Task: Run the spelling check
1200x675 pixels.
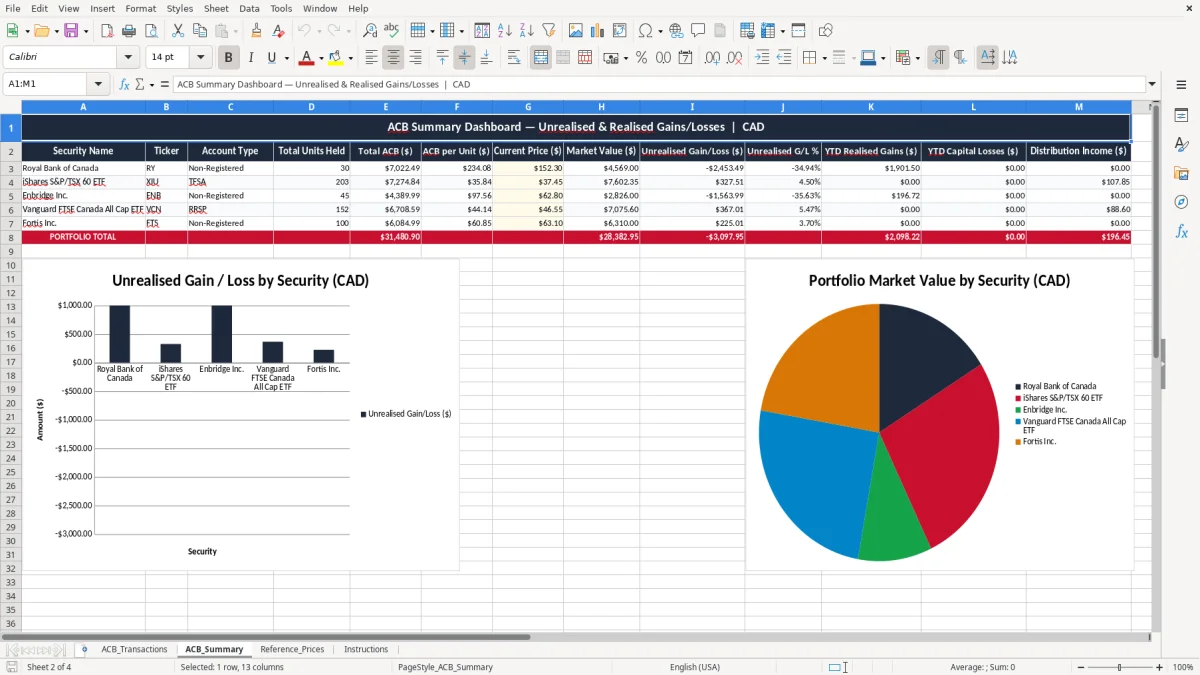Action: click(392, 31)
